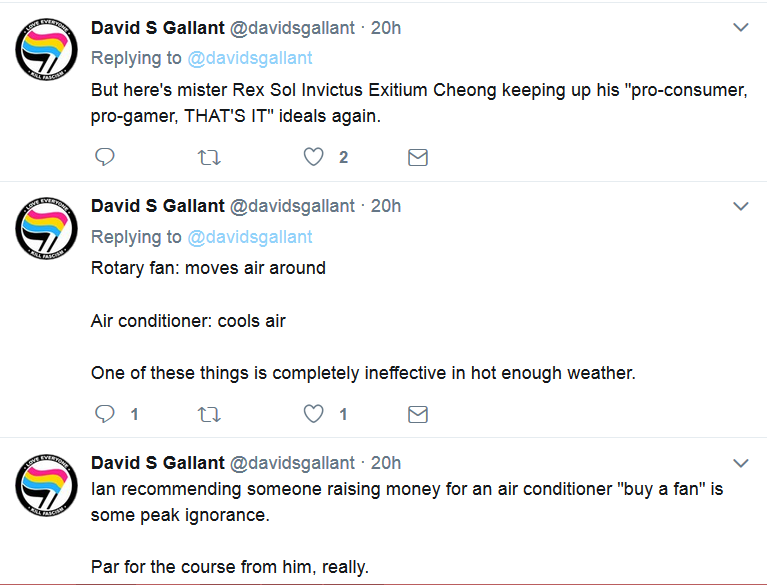View avatar beside Ian recommending tweet

pos(46,485)
